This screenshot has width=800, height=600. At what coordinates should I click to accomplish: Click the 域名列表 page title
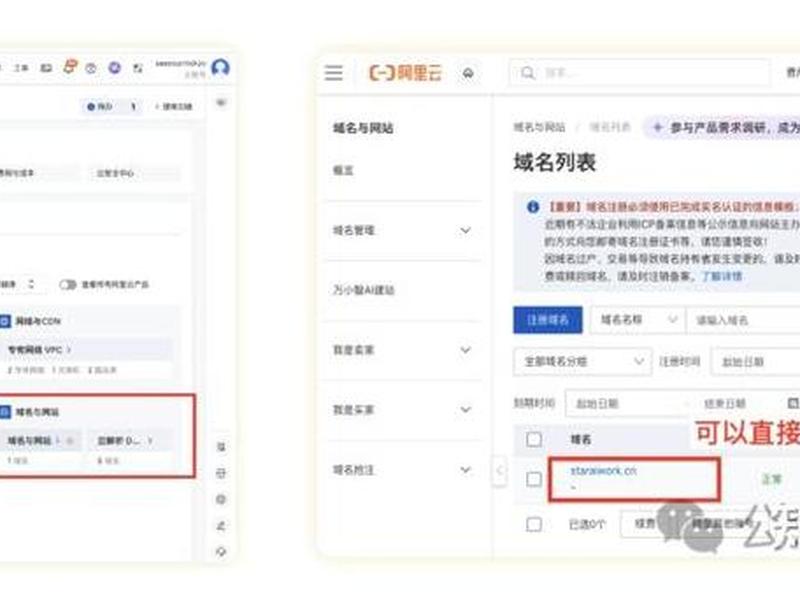(x=555, y=163)
